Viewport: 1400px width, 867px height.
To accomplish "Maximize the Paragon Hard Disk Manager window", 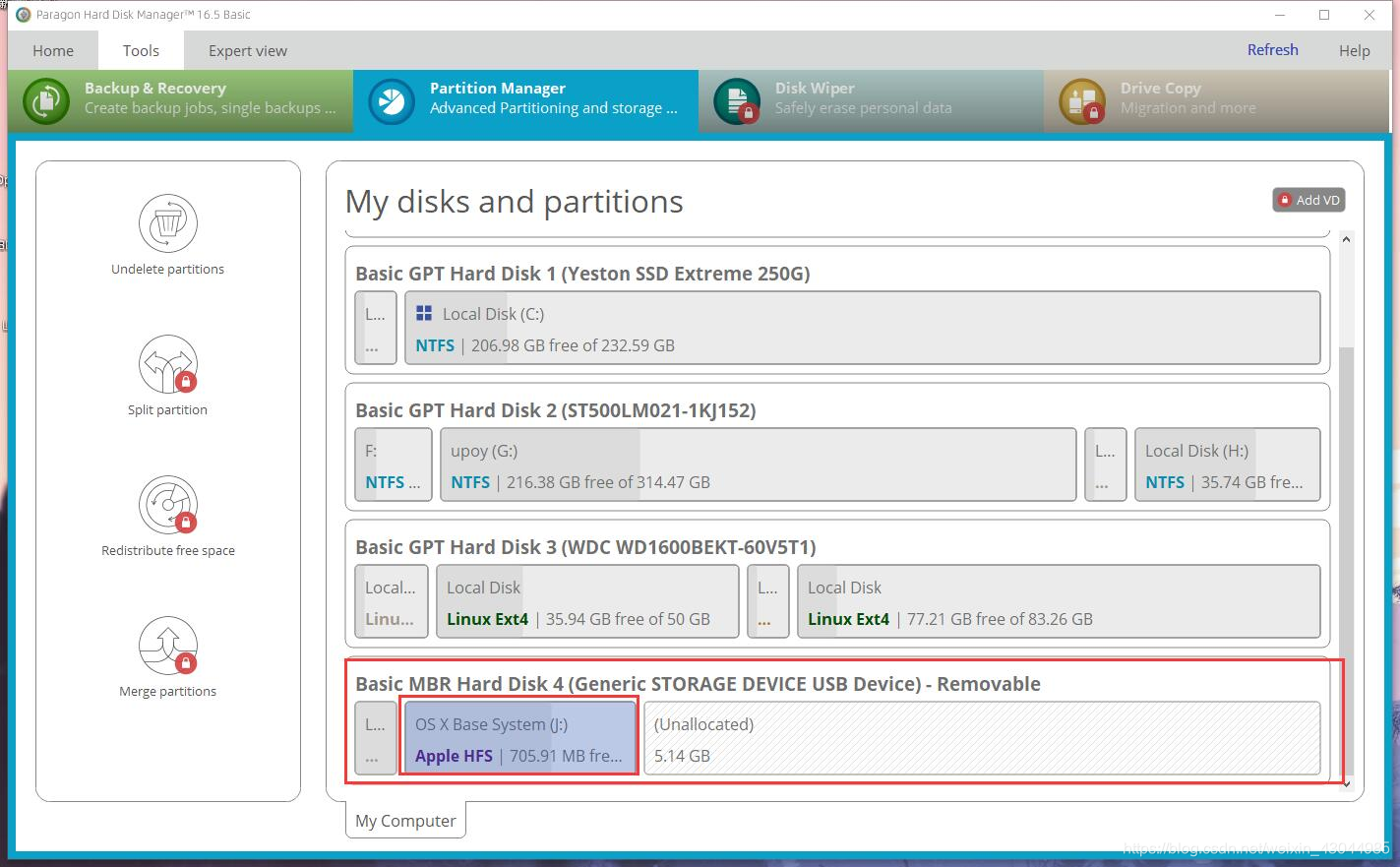I will point(1324,15).
